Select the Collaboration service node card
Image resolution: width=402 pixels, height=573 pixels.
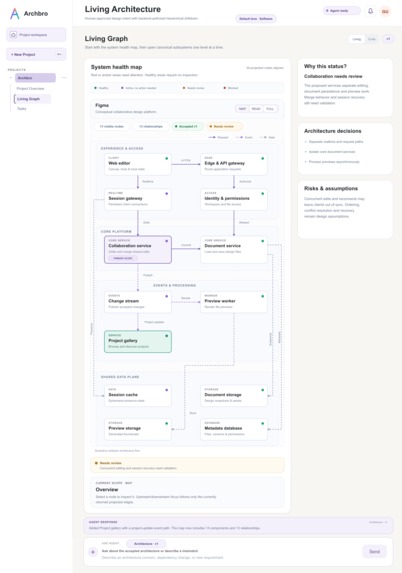click(x=138, y=250)
